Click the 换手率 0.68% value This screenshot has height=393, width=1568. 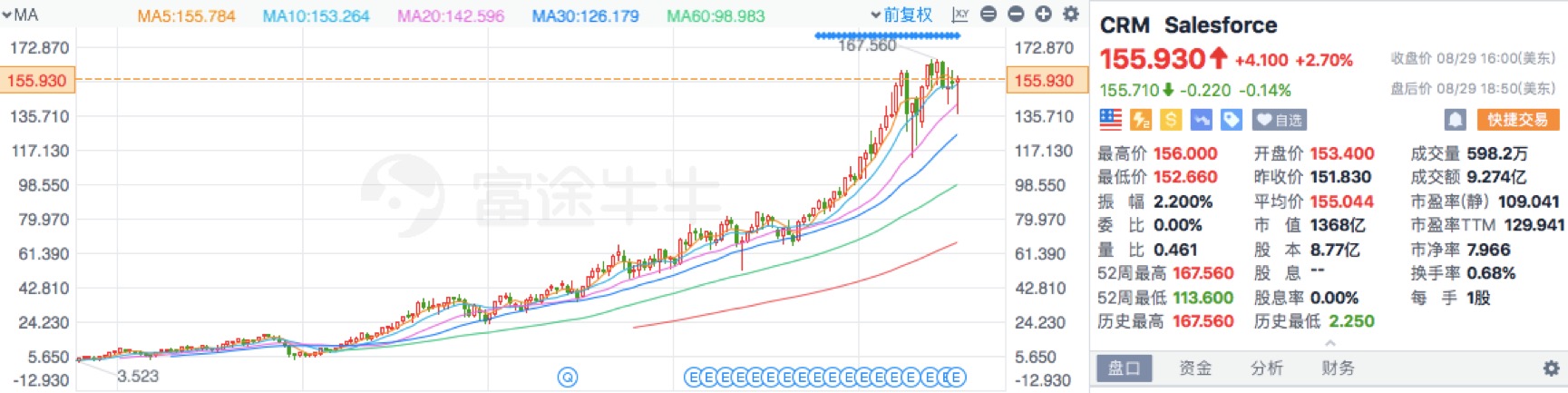1491,273
